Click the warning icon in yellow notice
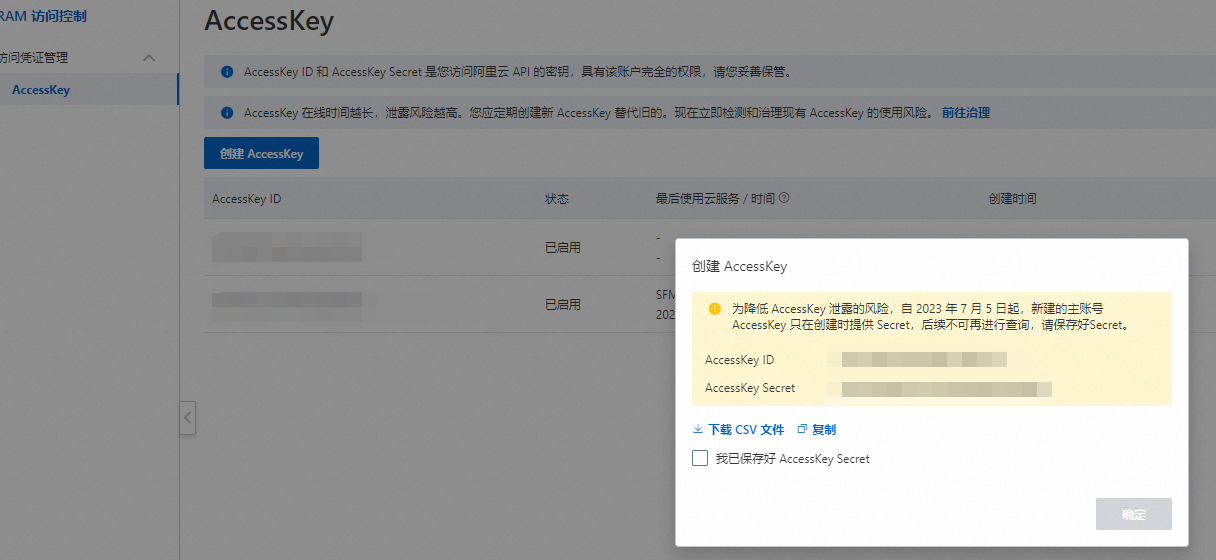The width and height of the screenshot is (1216, 560). [x=715, y=309]
